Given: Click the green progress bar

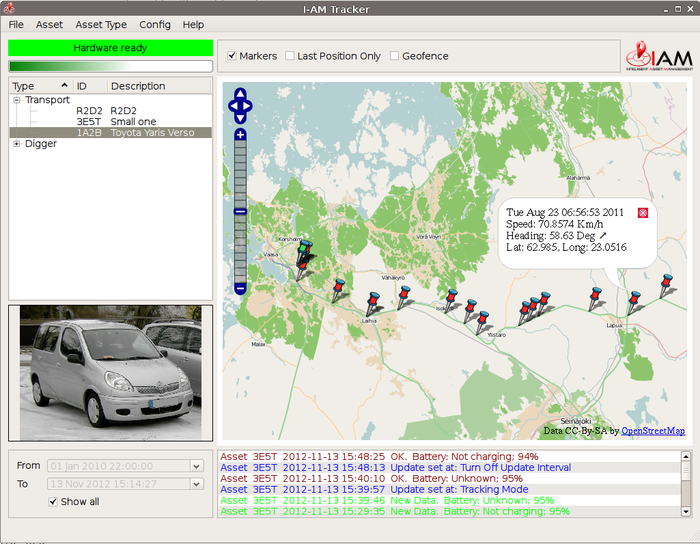Looking at the screenshot, I should [110, 66].
